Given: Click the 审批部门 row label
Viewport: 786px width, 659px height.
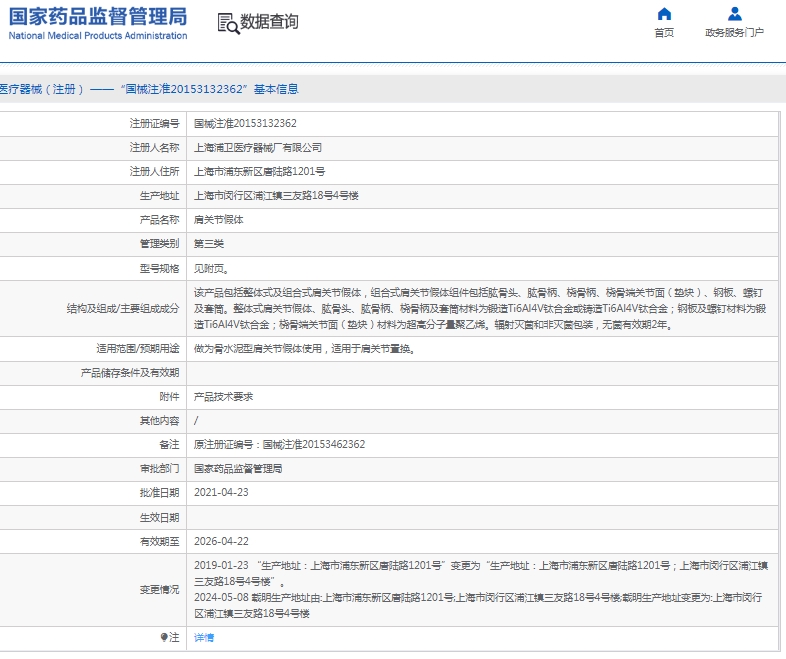Looking at the screenshot, I should tap(159, 469).
